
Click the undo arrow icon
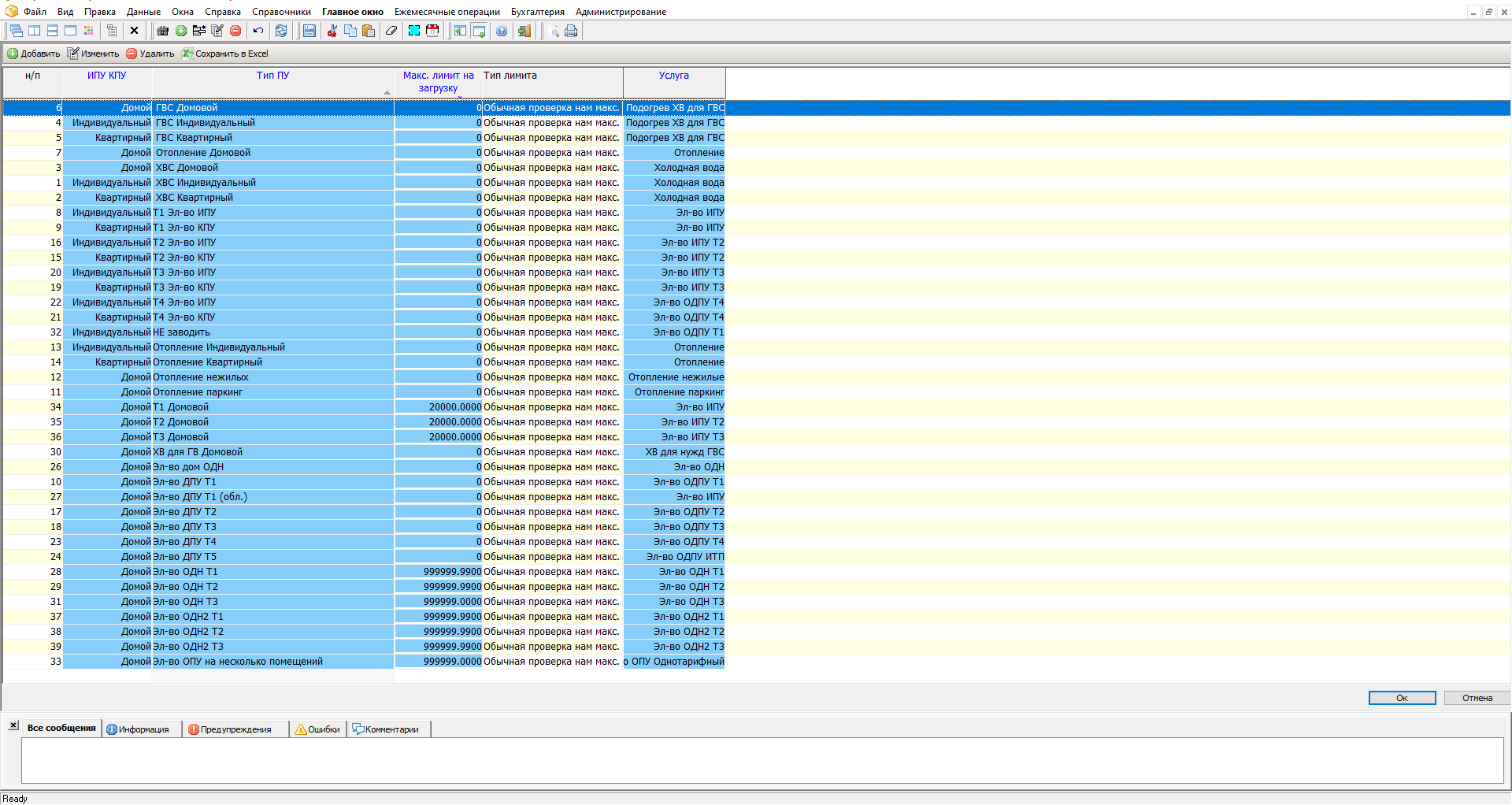click(258, 31)
